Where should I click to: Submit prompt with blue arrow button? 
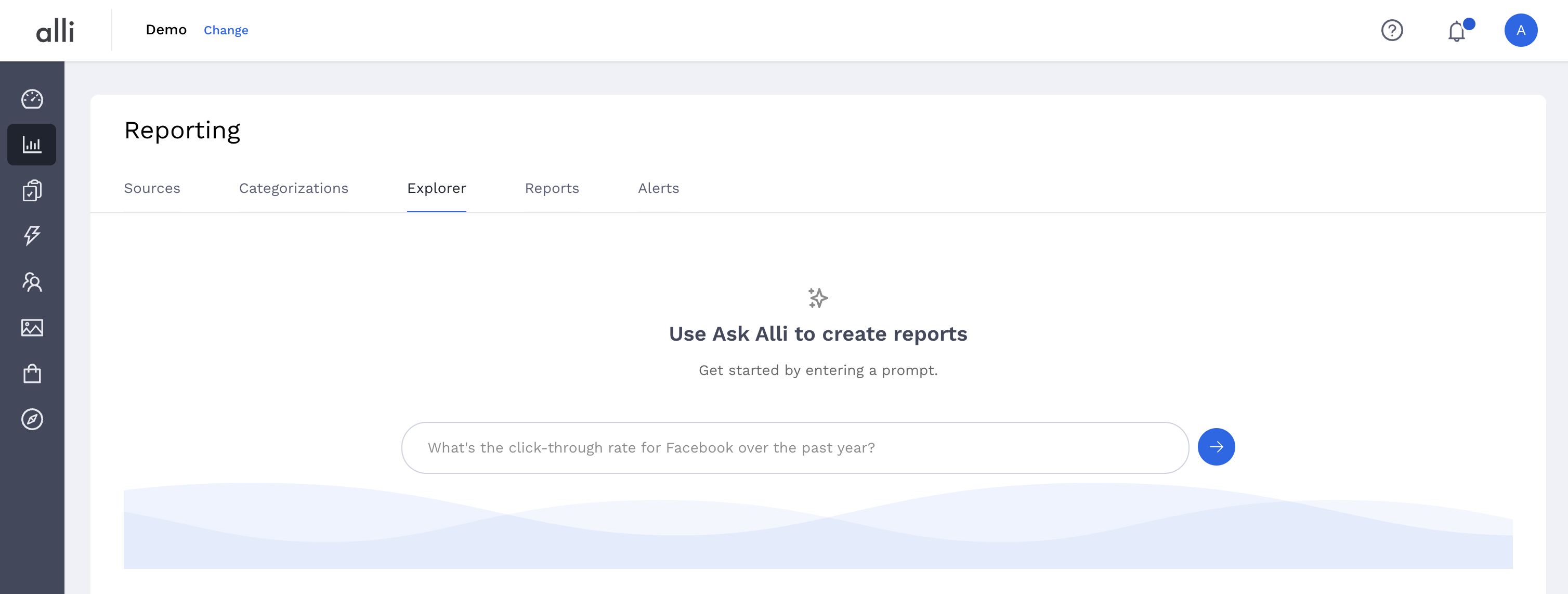(x=1216, y=447)
